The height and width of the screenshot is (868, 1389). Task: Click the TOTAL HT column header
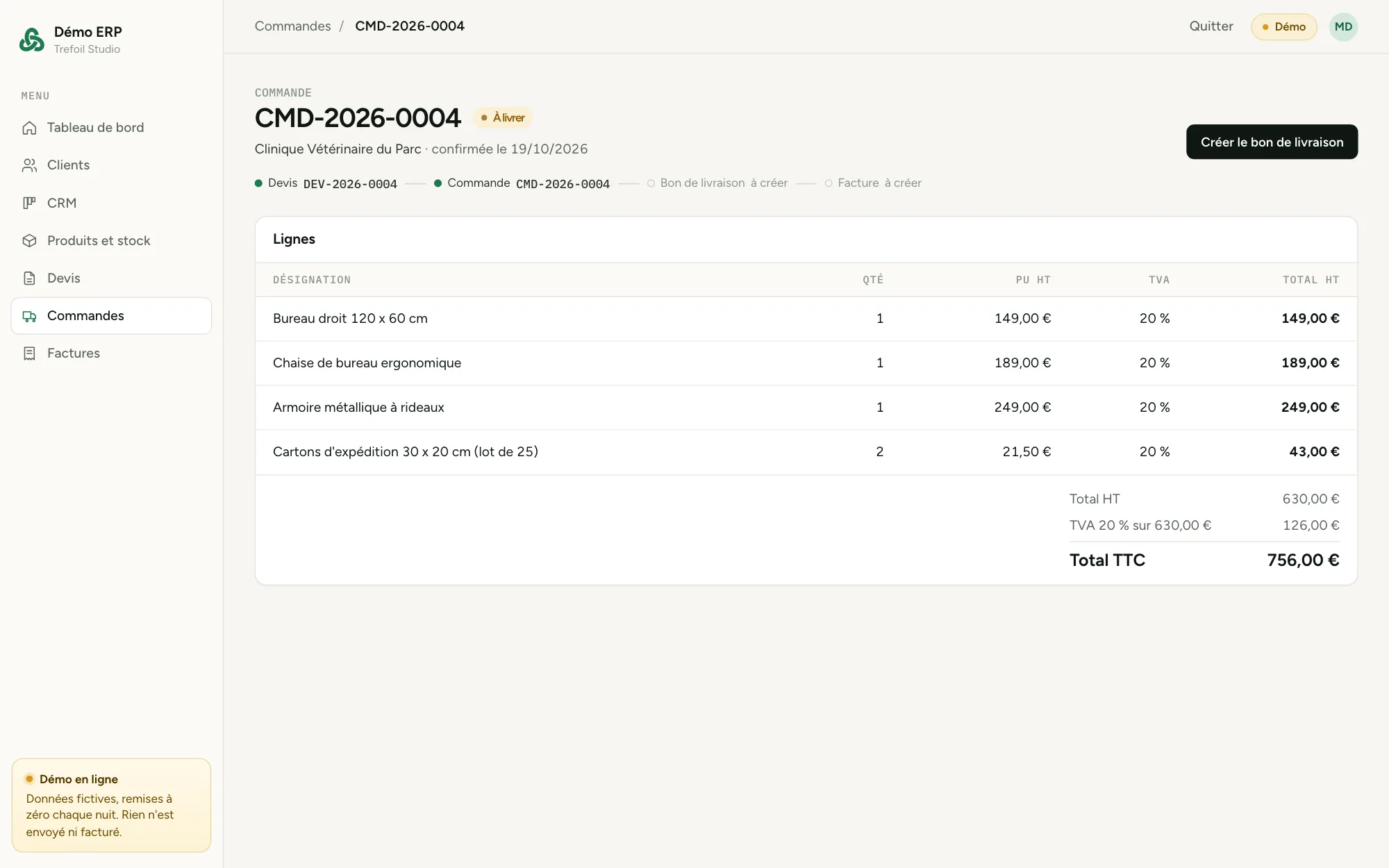click(1311, 280)
